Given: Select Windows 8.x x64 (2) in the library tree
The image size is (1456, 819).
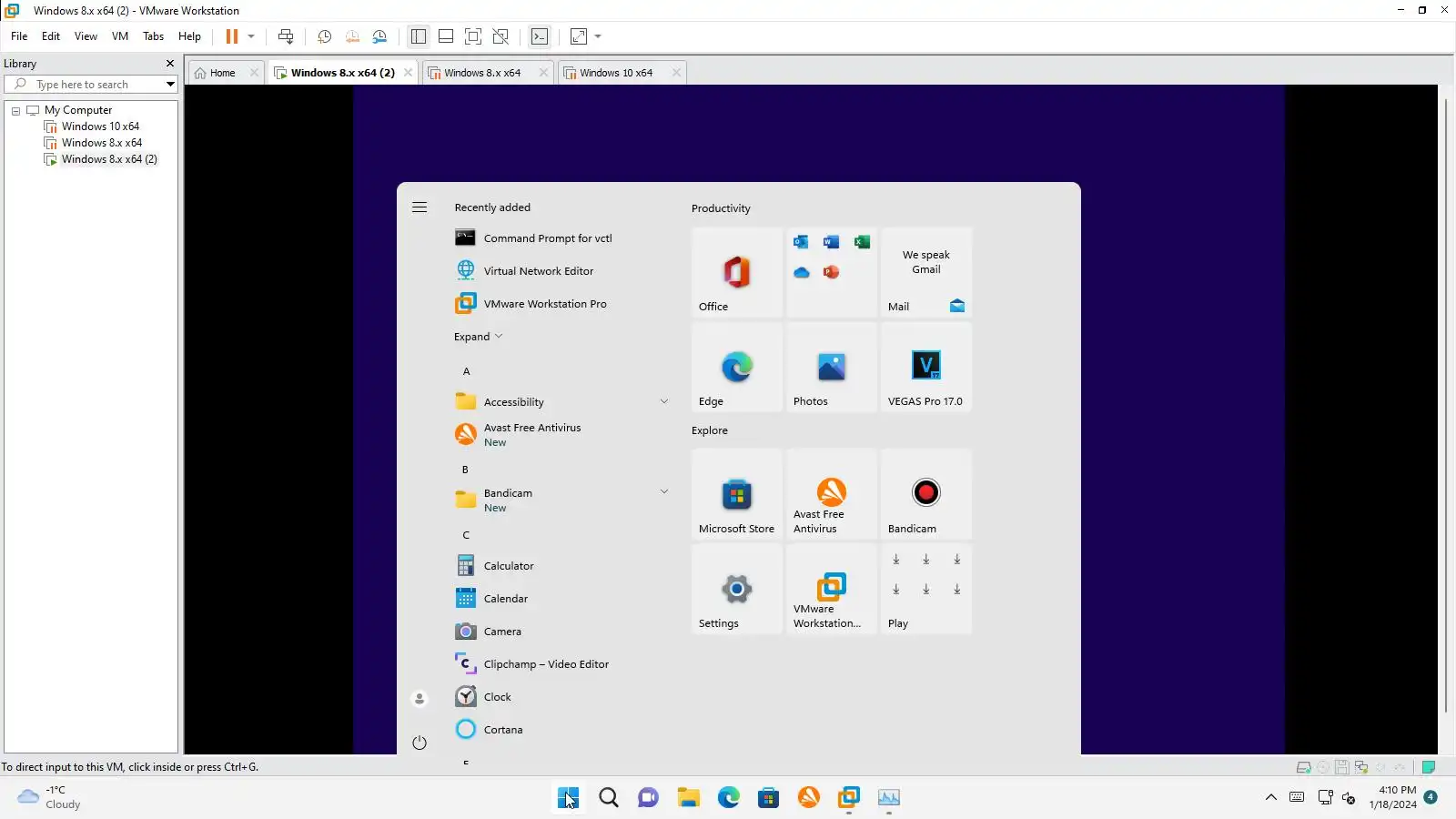Looking at the screenshot, I should (109, 159).
